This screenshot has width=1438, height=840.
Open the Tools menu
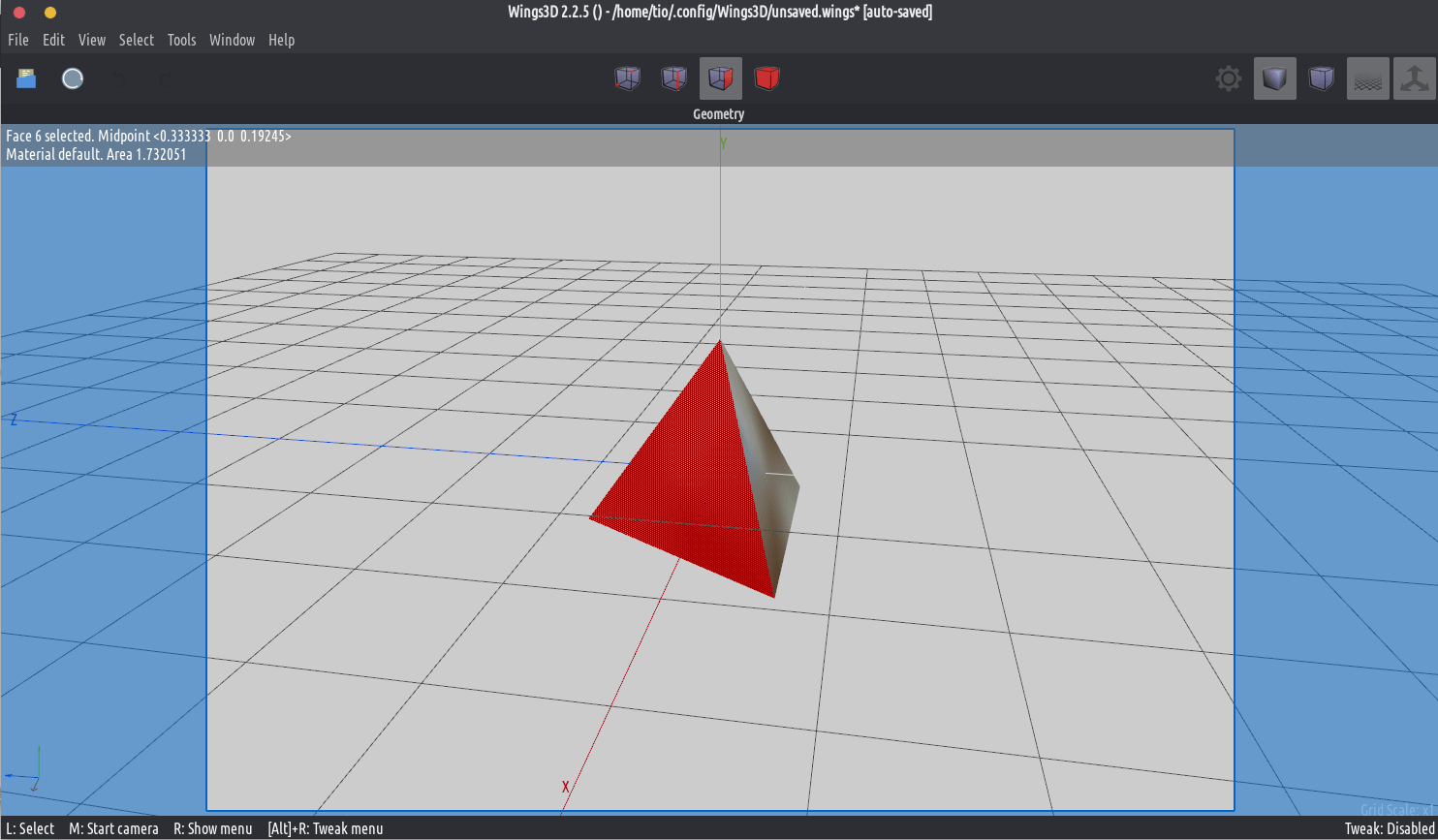click(181, 40)
